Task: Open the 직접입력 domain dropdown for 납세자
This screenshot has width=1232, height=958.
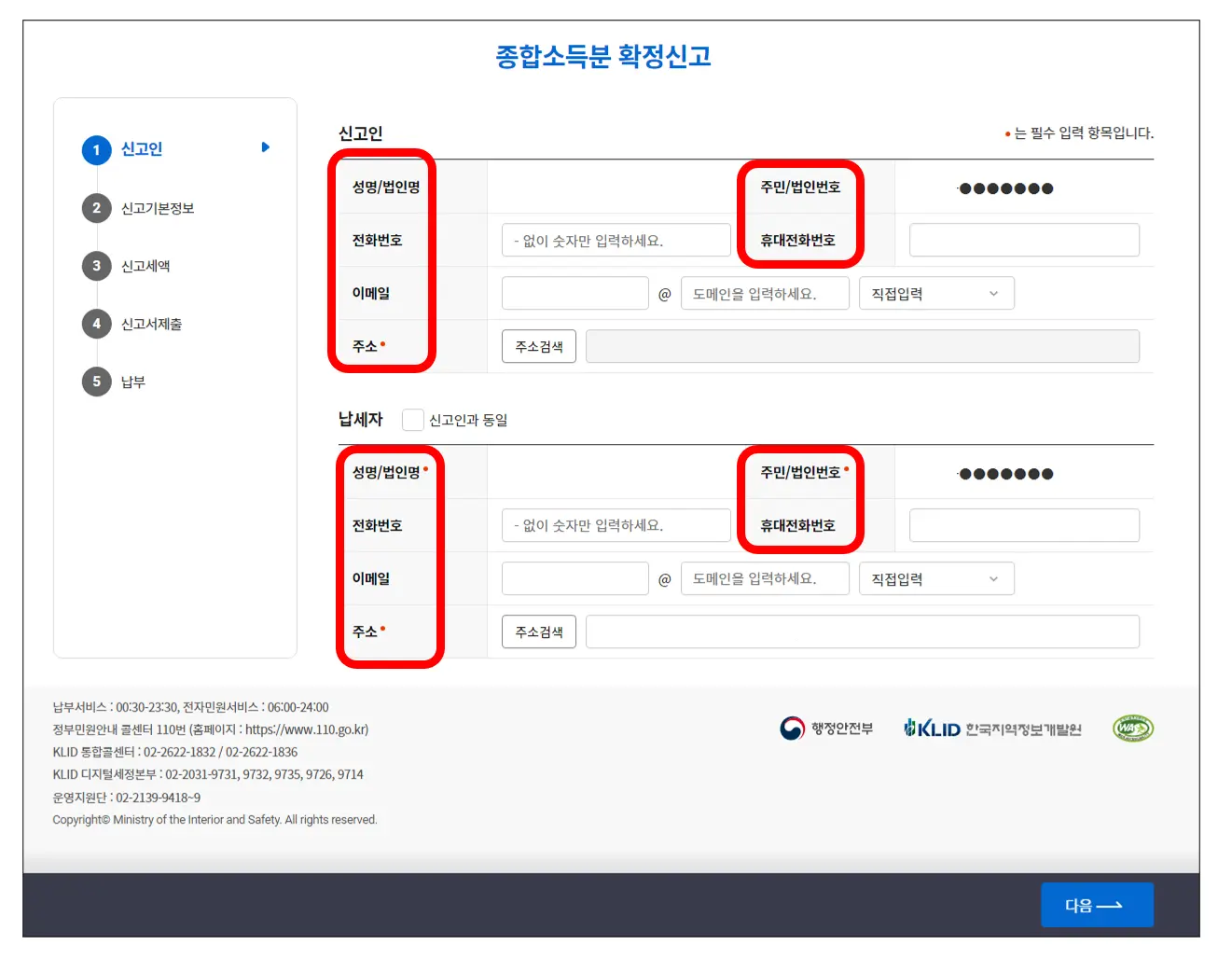Action: (935, 578)
